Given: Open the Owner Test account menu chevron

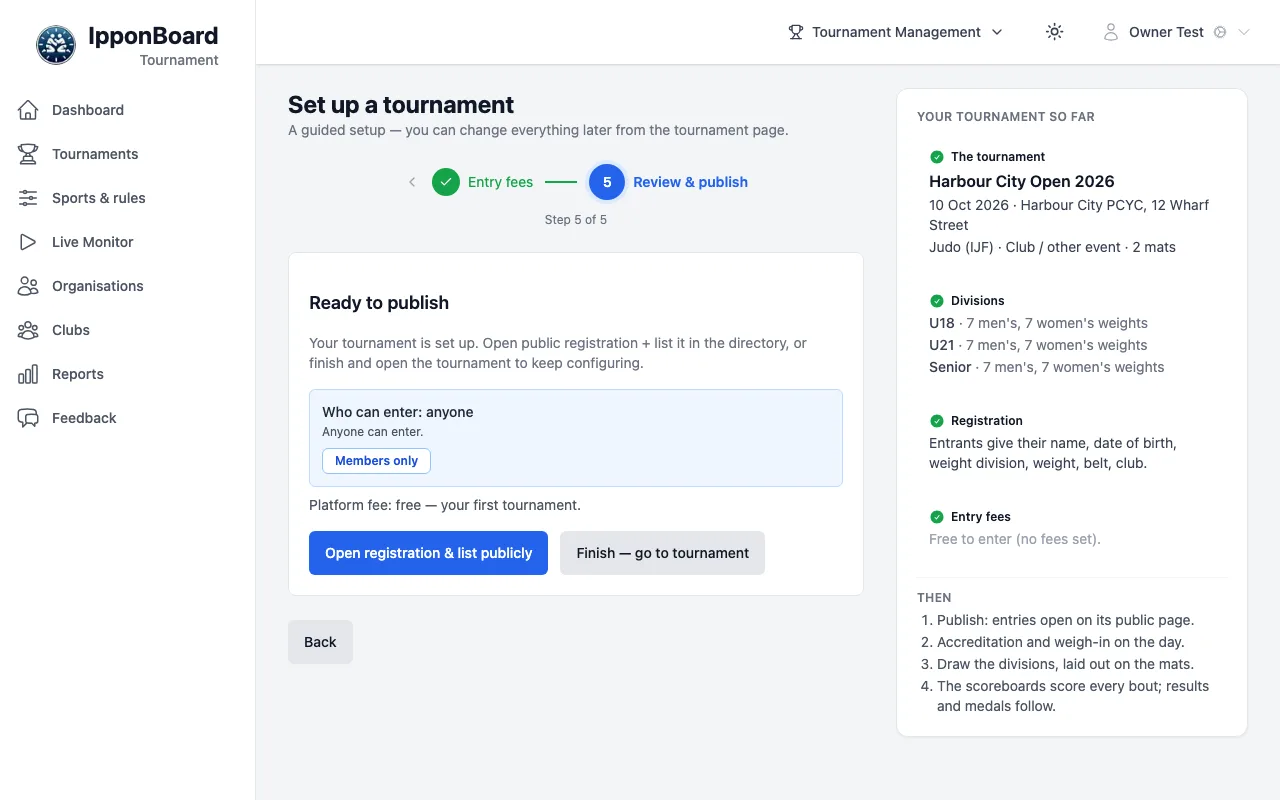Looking at the screenshot, I should (1244, 32).
